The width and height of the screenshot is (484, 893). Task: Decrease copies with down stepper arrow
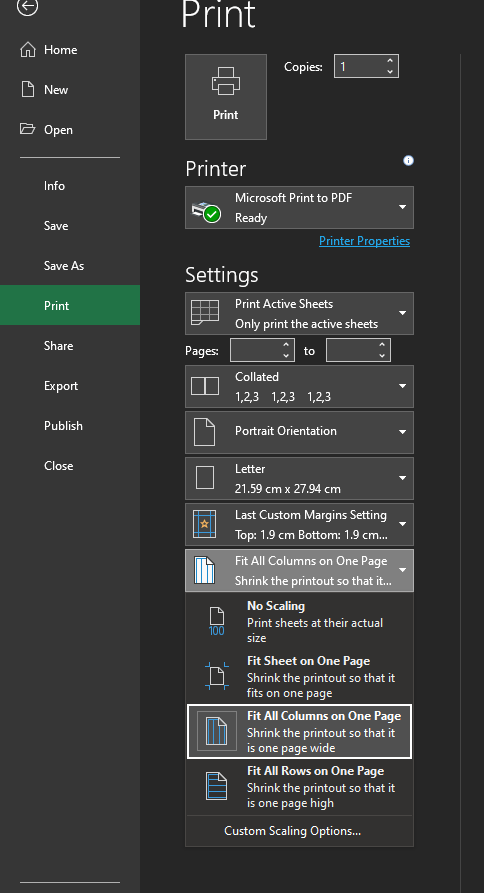pyautogui.click(x=390, y=71)
